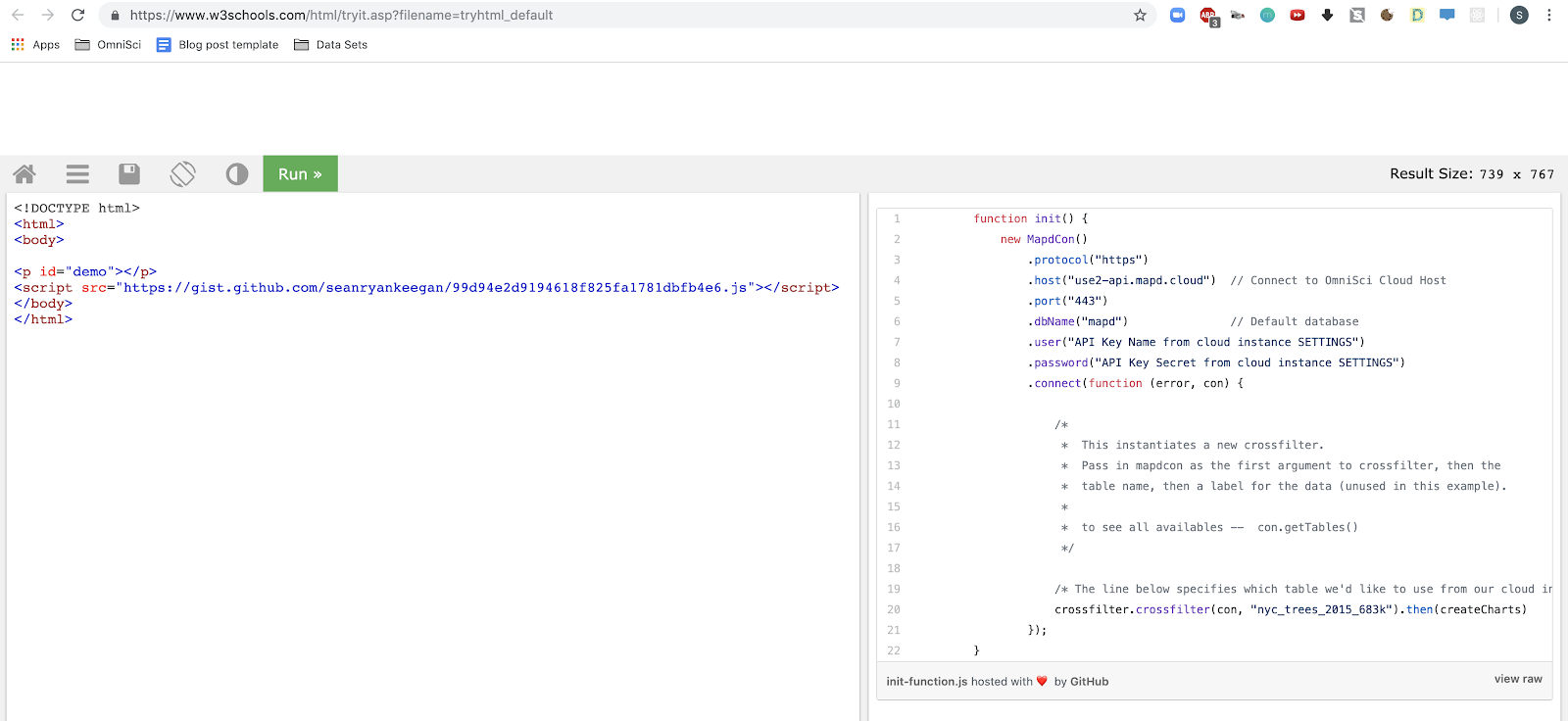The image size is (1568, 721).
Task: Click the red fast-forward extension icon
Action: tap(1298, 15)
